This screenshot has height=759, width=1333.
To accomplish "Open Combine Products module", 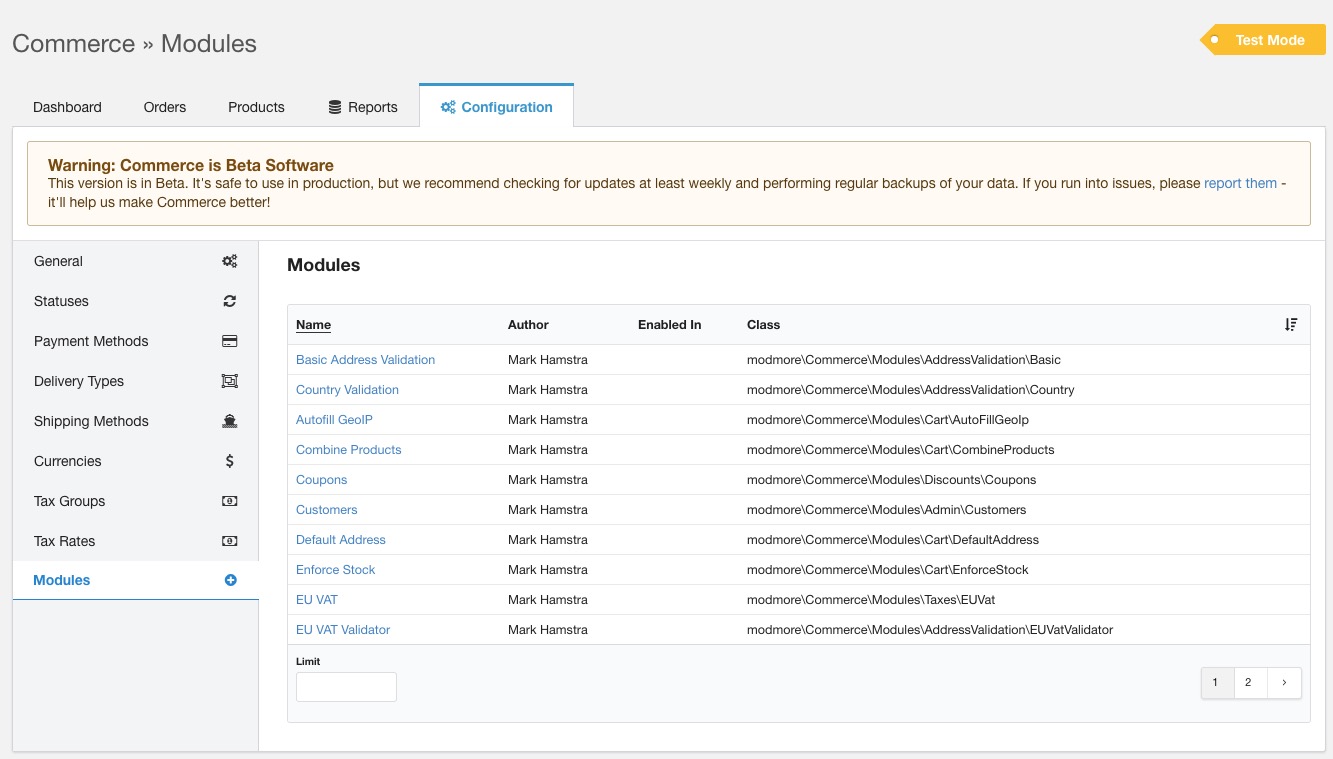I will click(348, 450).
